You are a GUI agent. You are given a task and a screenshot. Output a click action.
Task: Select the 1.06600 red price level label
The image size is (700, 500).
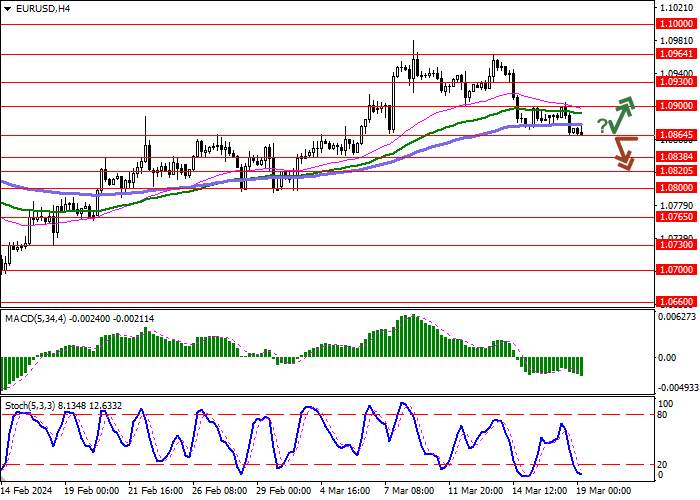coord(676,302)
